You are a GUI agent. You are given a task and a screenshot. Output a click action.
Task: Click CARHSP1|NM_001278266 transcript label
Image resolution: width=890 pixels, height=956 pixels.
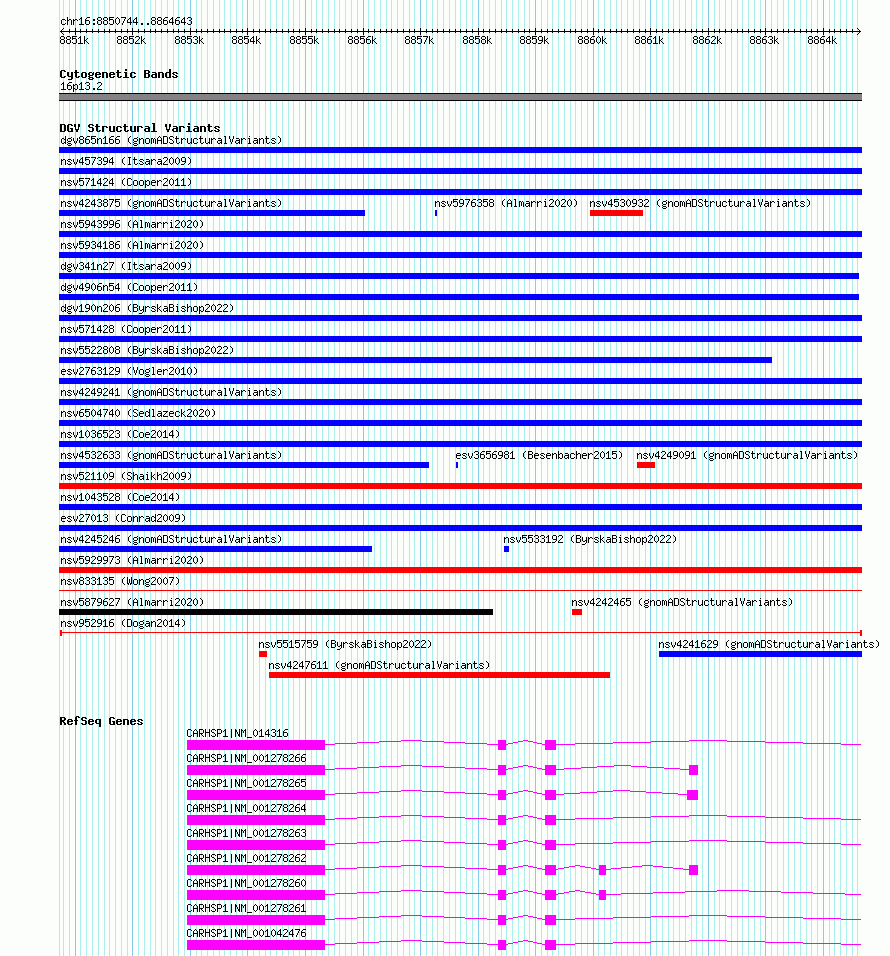[246, 758]
